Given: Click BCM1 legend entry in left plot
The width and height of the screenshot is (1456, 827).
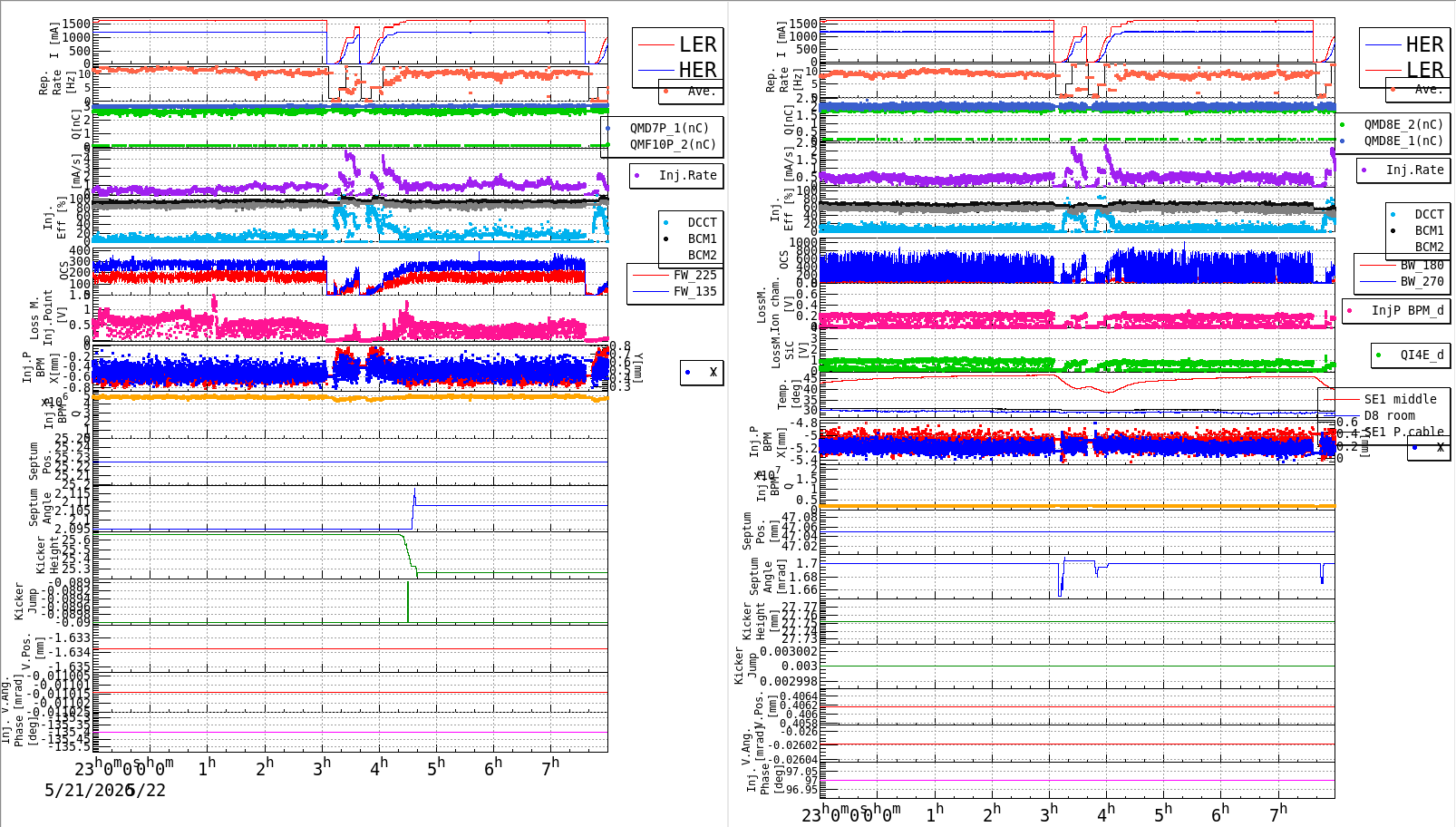Looking at the screenshot, I should point(702,238).
